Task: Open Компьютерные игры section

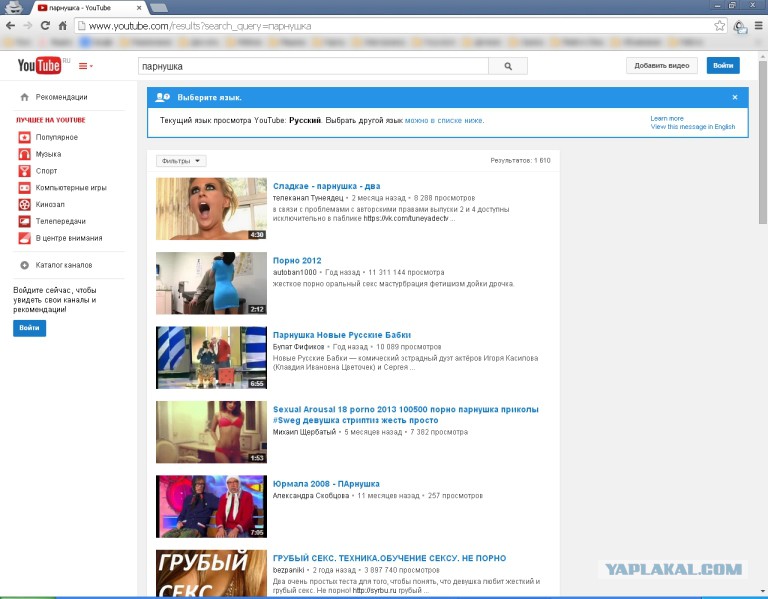Action: pos(70,187)
